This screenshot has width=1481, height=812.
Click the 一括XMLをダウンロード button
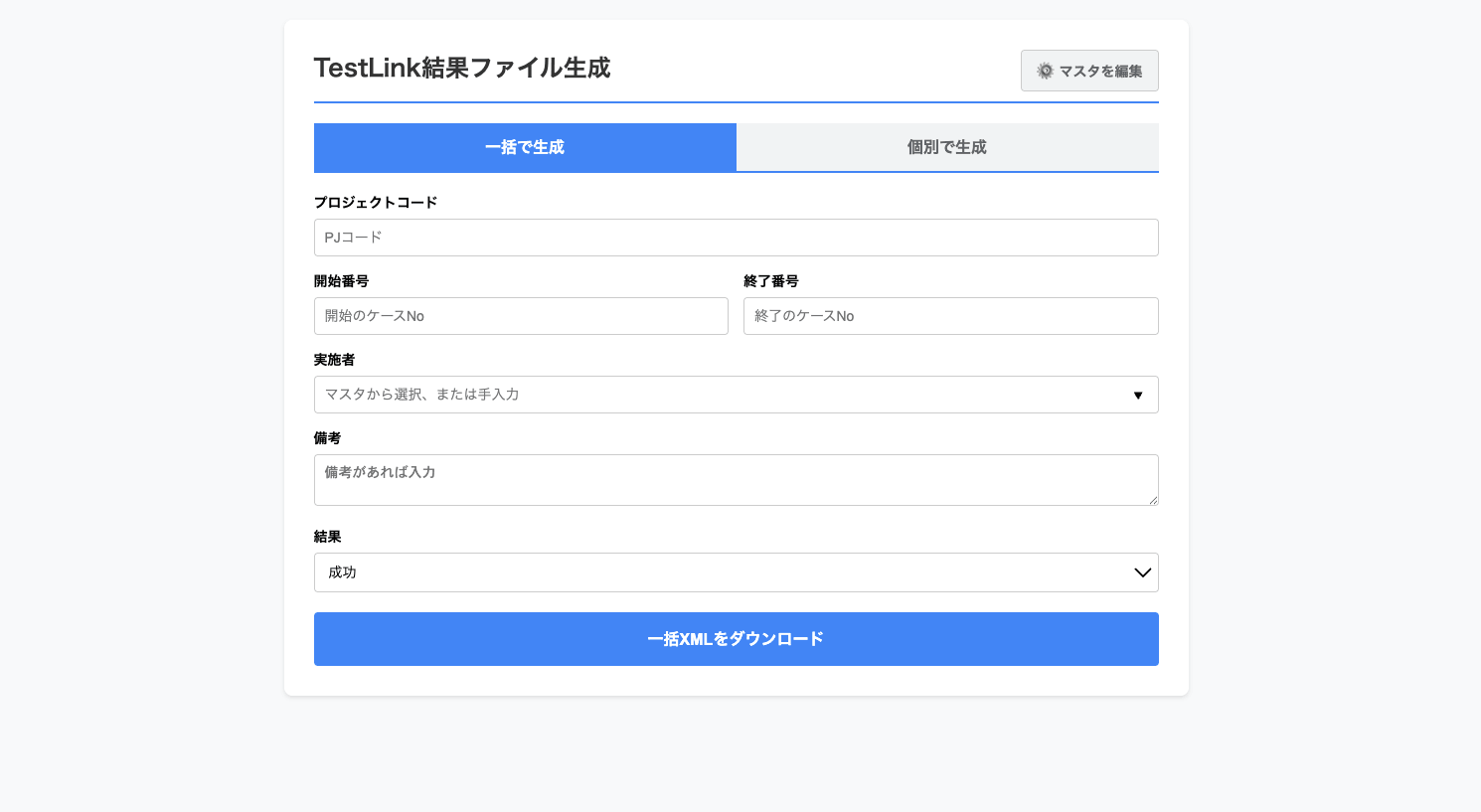[737, 639]
